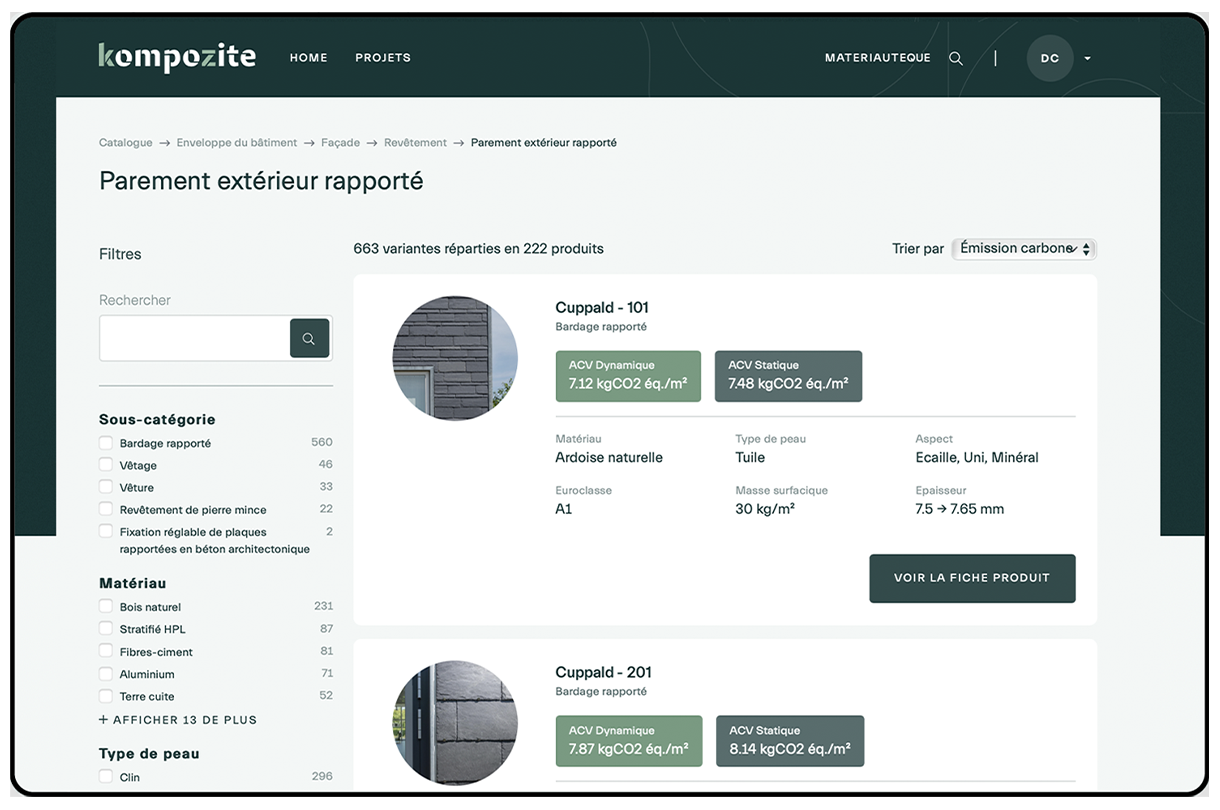1220x810 pixels.
Task: Enable the Vêture filter
Action: pos(106,487)
